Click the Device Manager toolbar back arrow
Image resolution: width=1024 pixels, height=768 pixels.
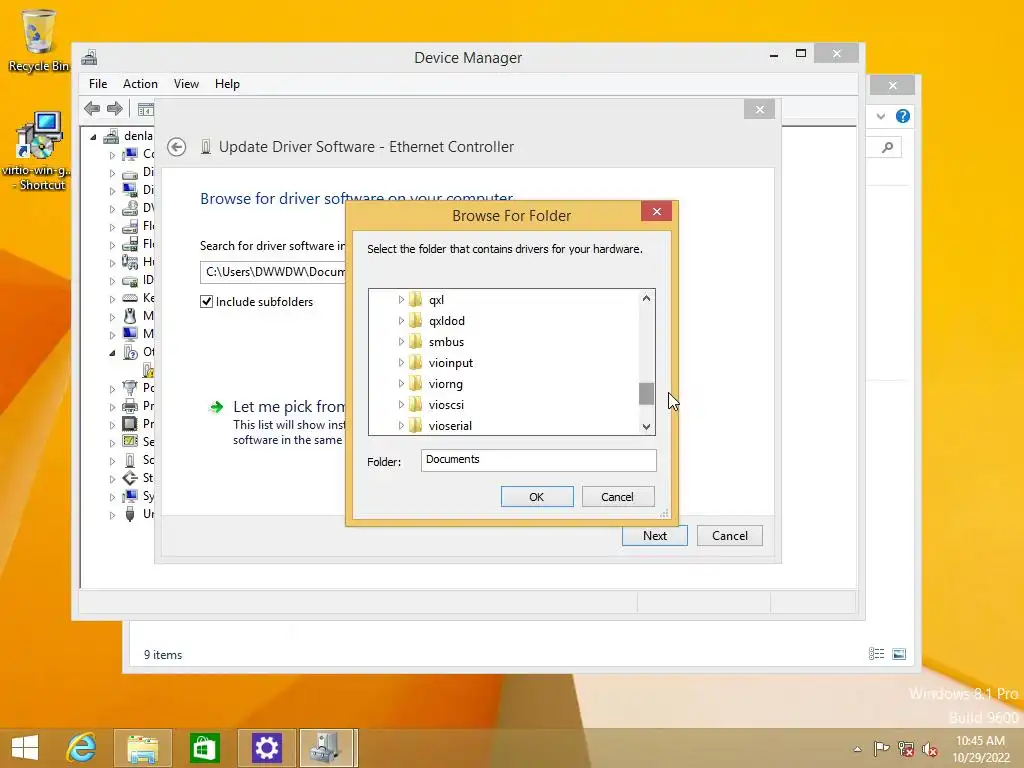pos(92,108)
